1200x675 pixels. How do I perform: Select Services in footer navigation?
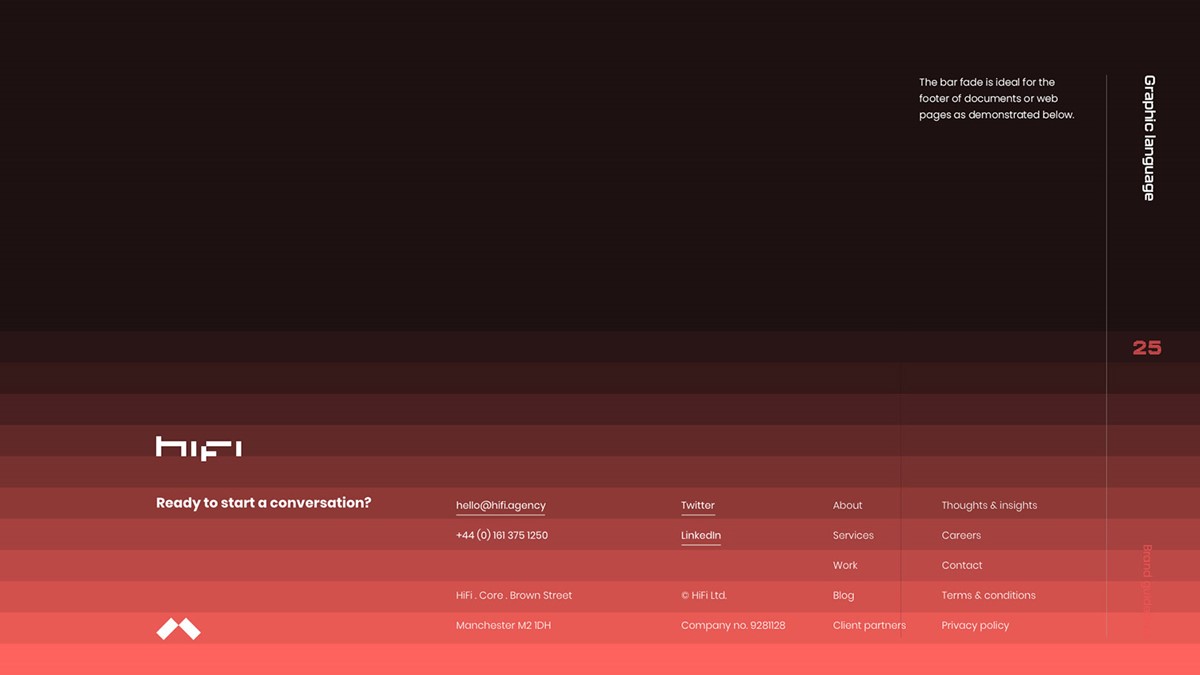point(852,536)
